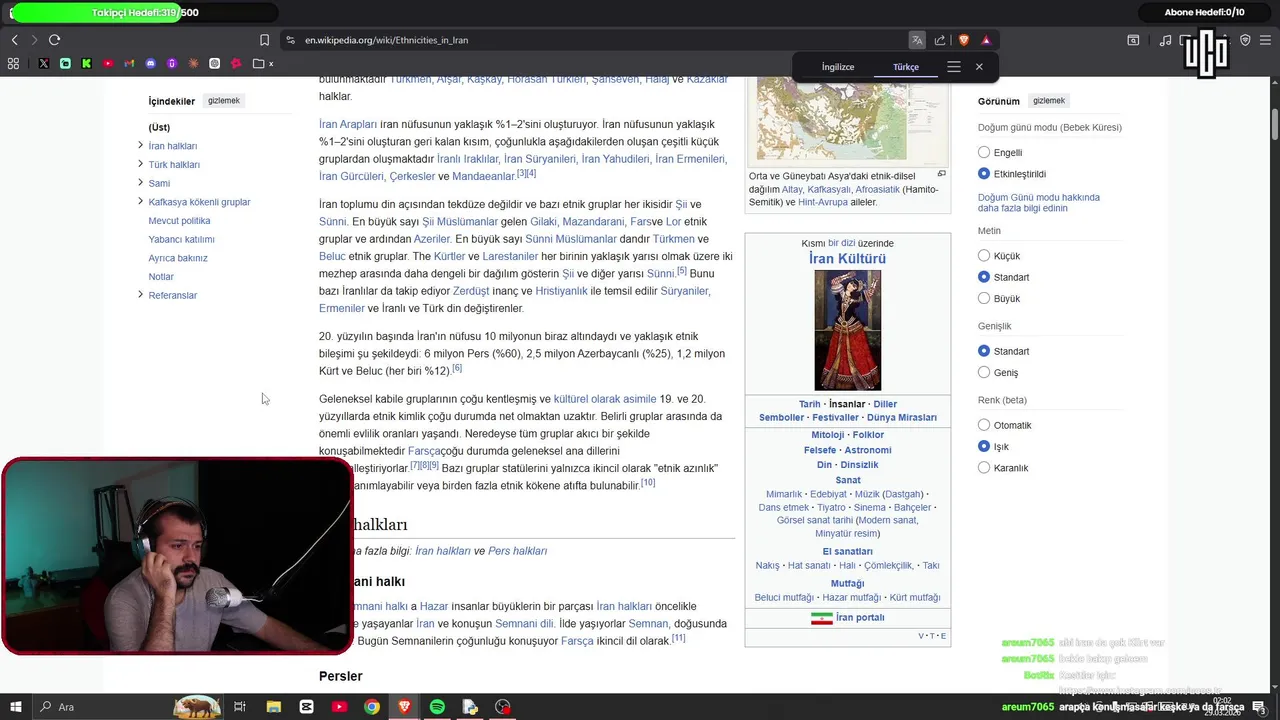Open Windows Start menu
1280x720 pixels.
click(x=15, y=707)
